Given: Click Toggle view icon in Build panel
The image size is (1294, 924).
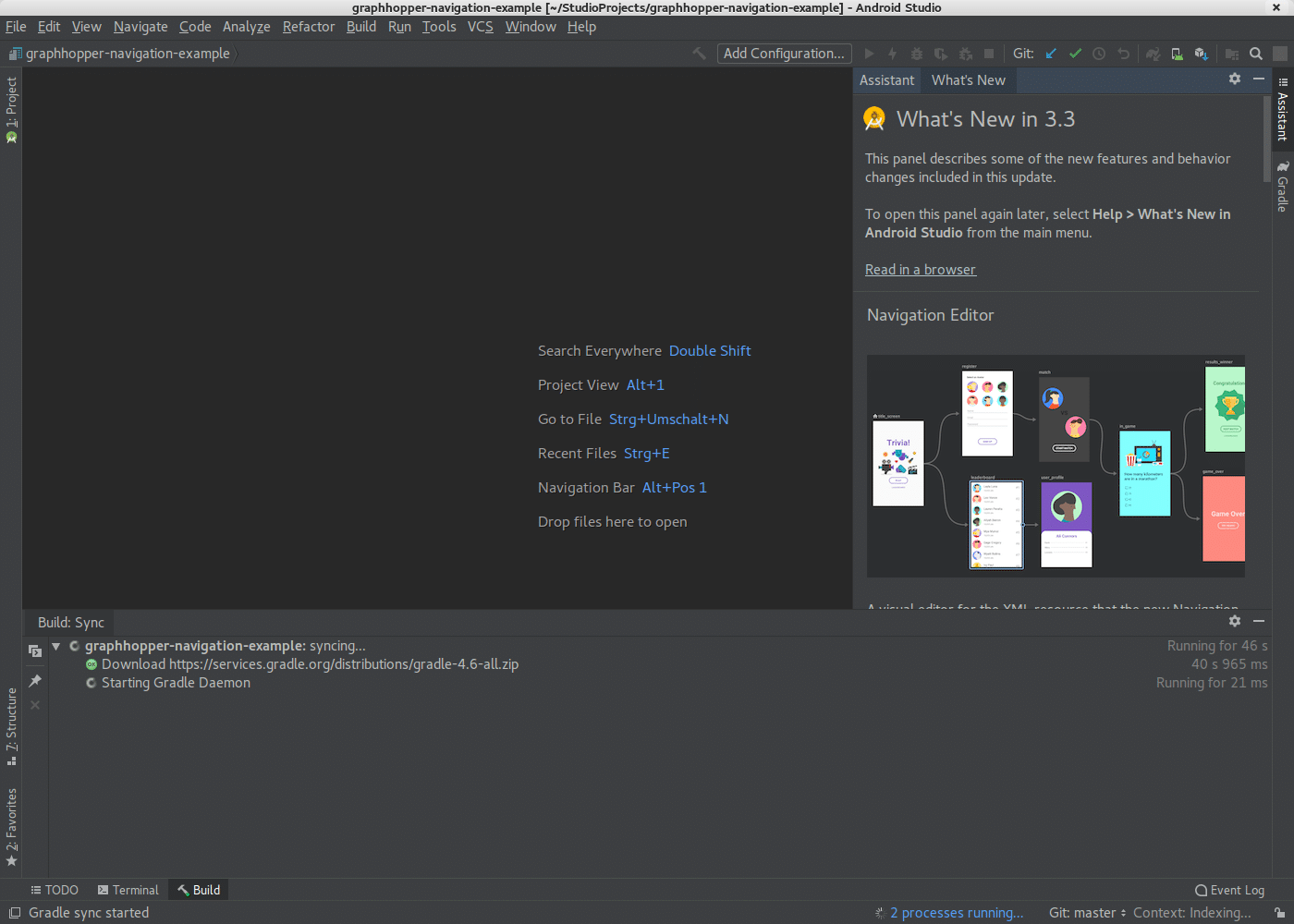Looking at the screenshot, I should click(35, 651).
